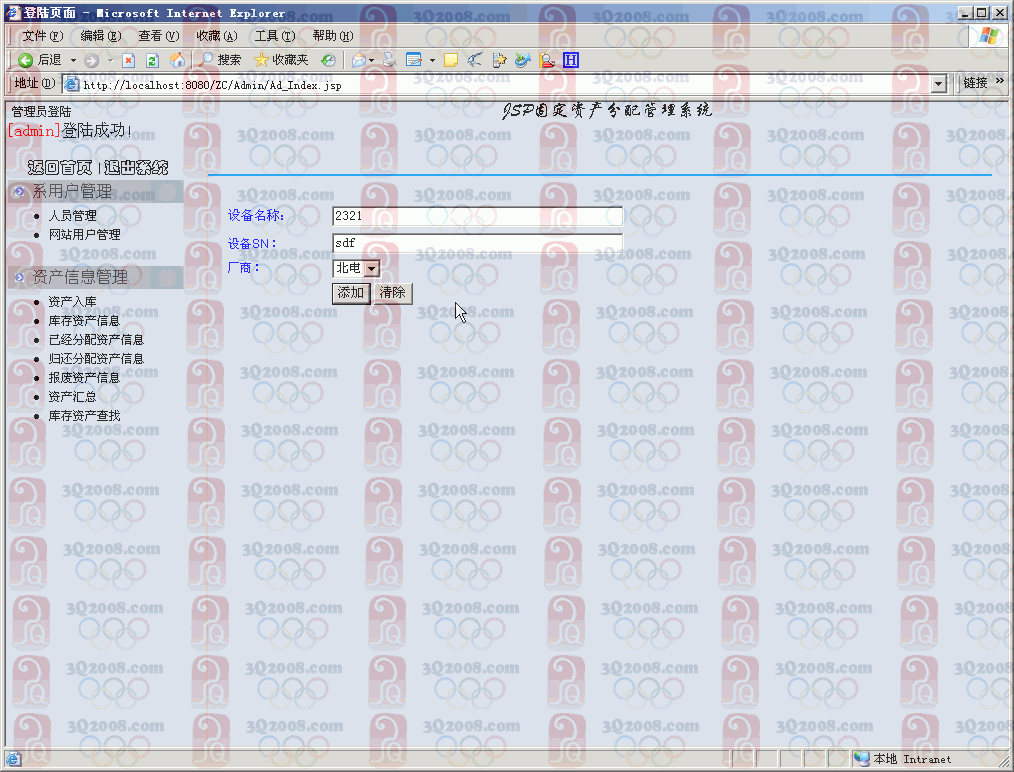The height and width of the screenshot is (772, 1014).
Task: Close the Internet Explorer window
Action: (x=999, y=13)
